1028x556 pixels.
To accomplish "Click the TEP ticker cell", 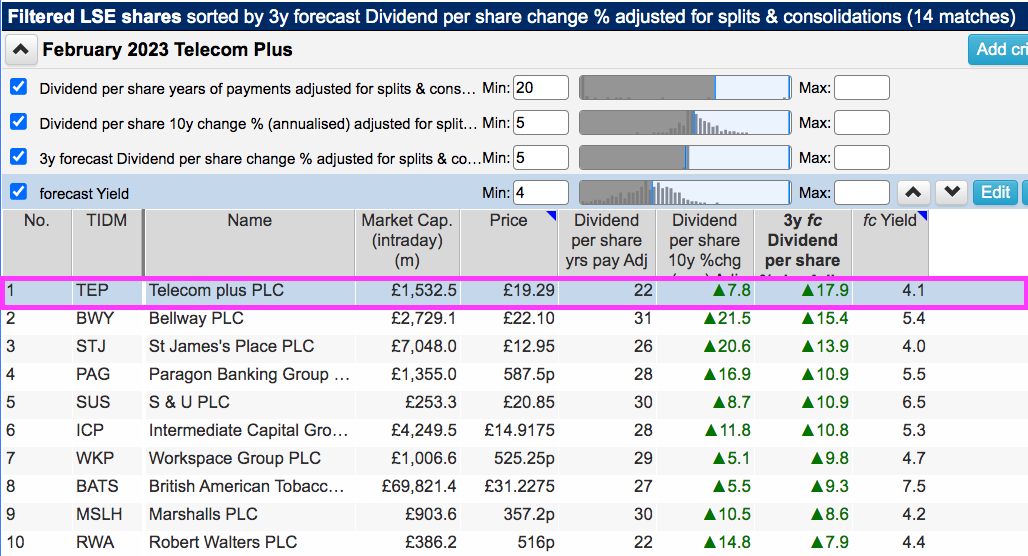I will [92, 290].
